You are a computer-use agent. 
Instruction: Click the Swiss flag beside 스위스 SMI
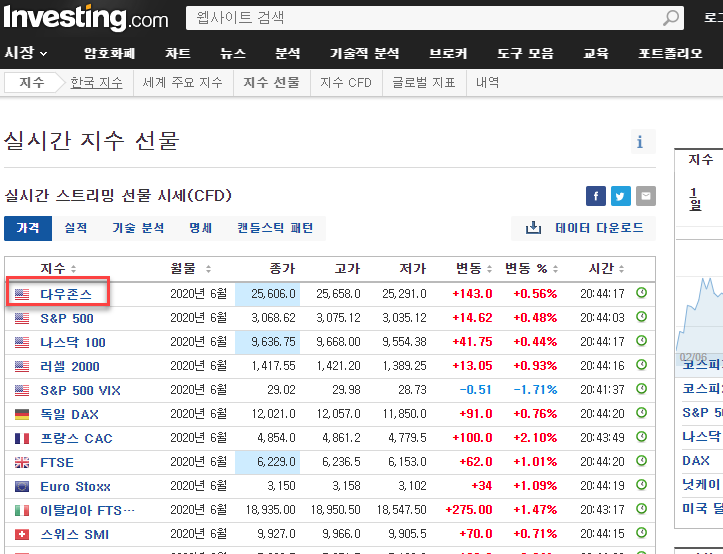click(22, 534)
